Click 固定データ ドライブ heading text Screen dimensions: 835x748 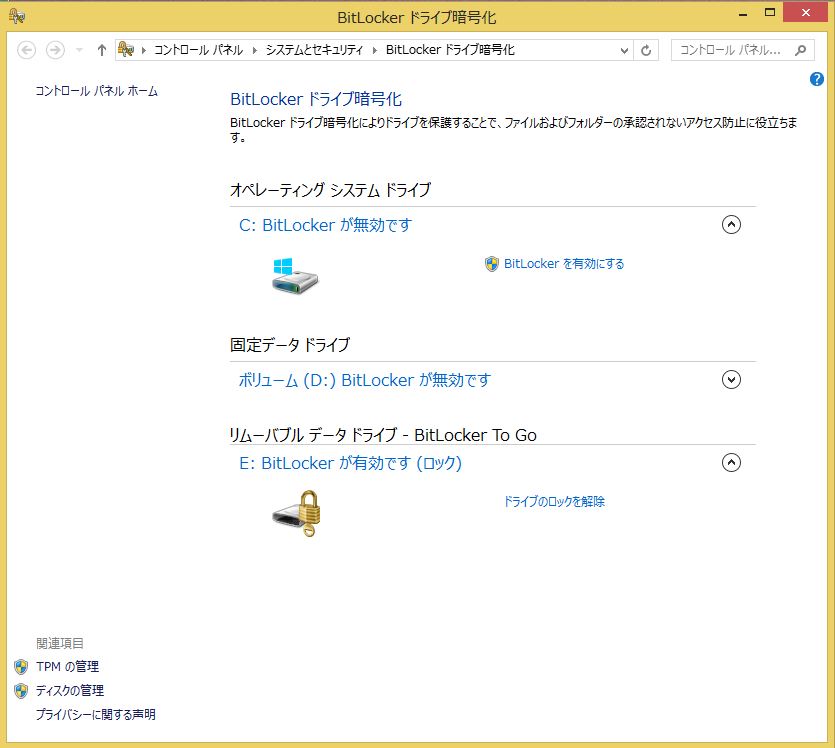(x=290, y=345)
